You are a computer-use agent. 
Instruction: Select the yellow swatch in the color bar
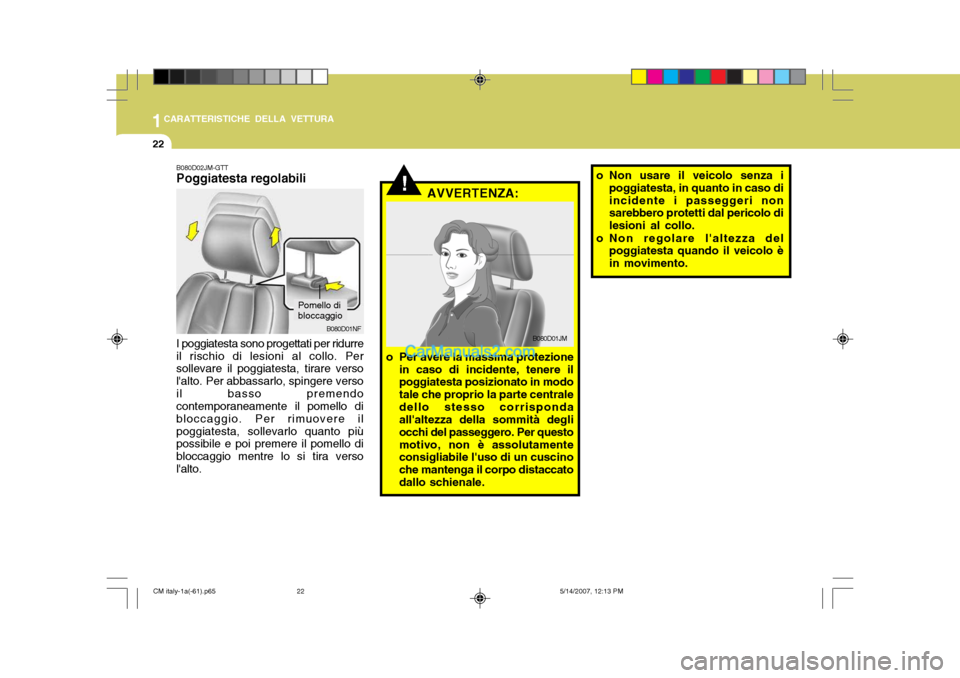tap(639, 77)
